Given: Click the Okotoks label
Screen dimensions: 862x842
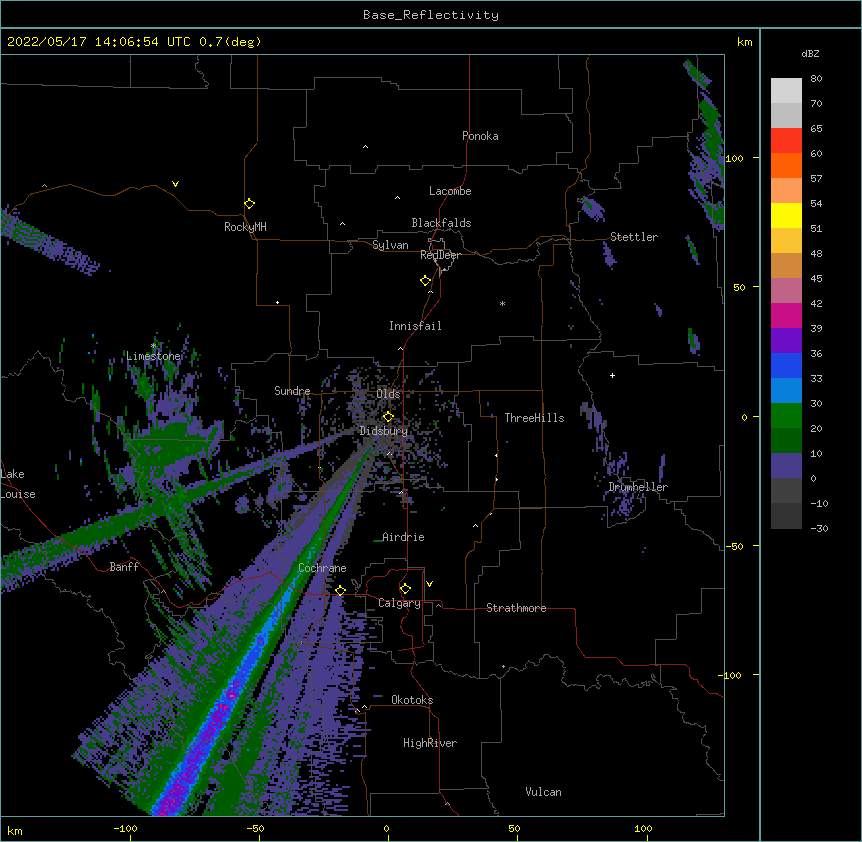Looking at the screenshot, I should click(x=412, y=700).
